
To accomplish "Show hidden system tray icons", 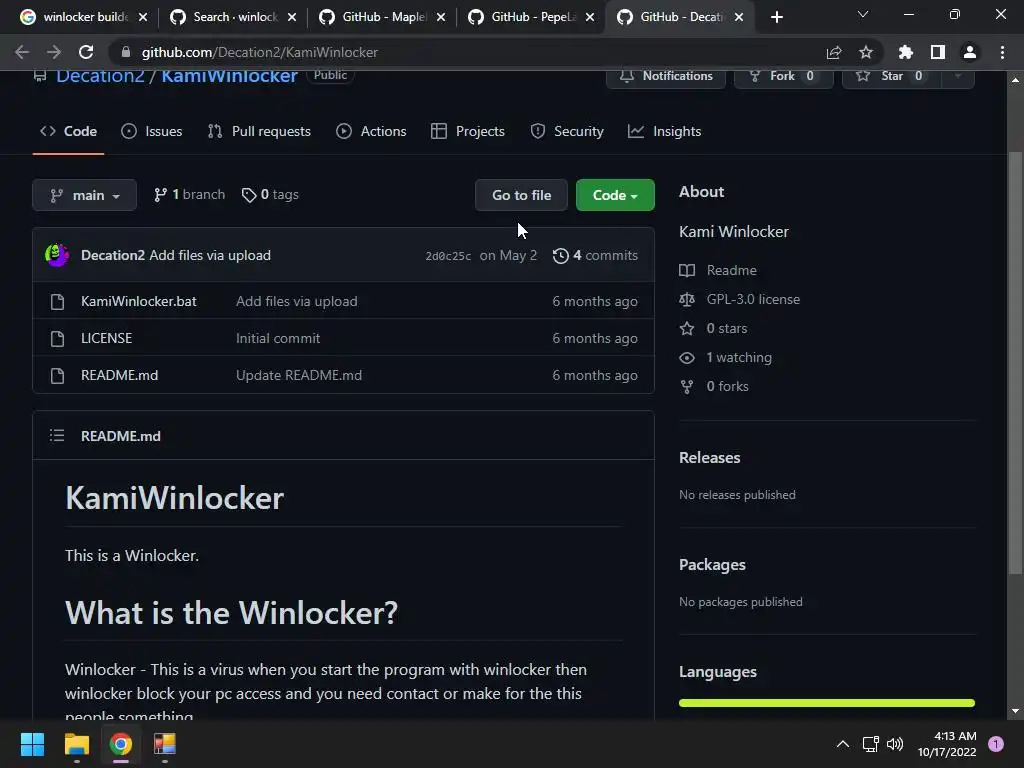I will pos(843,744).
